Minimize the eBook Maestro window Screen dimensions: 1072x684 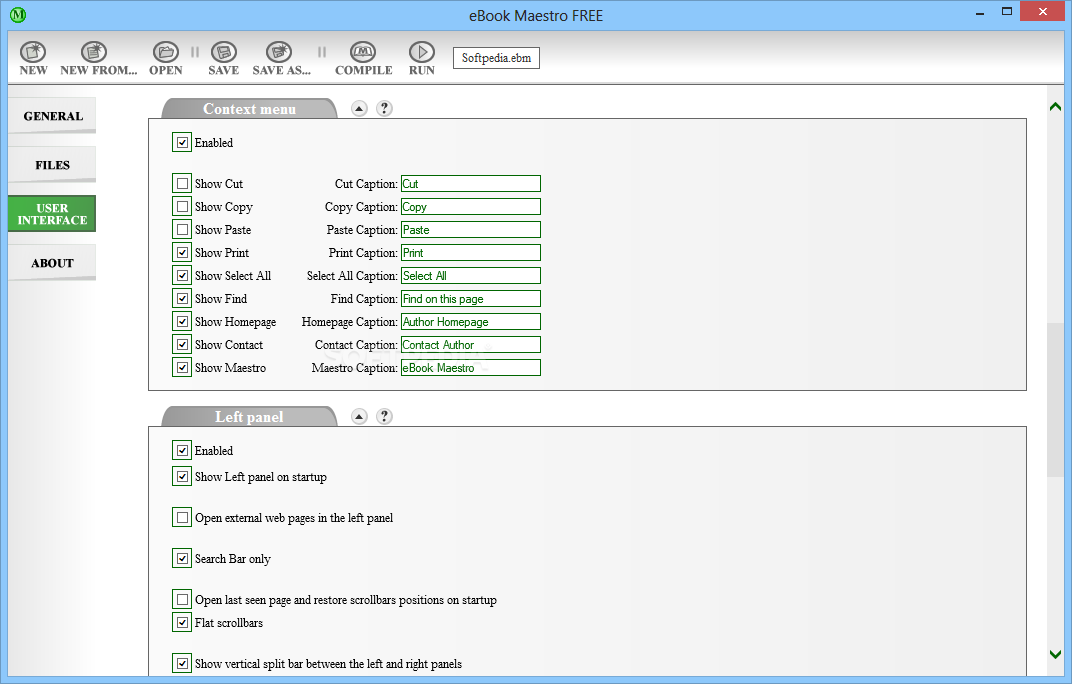click(980, 12)
